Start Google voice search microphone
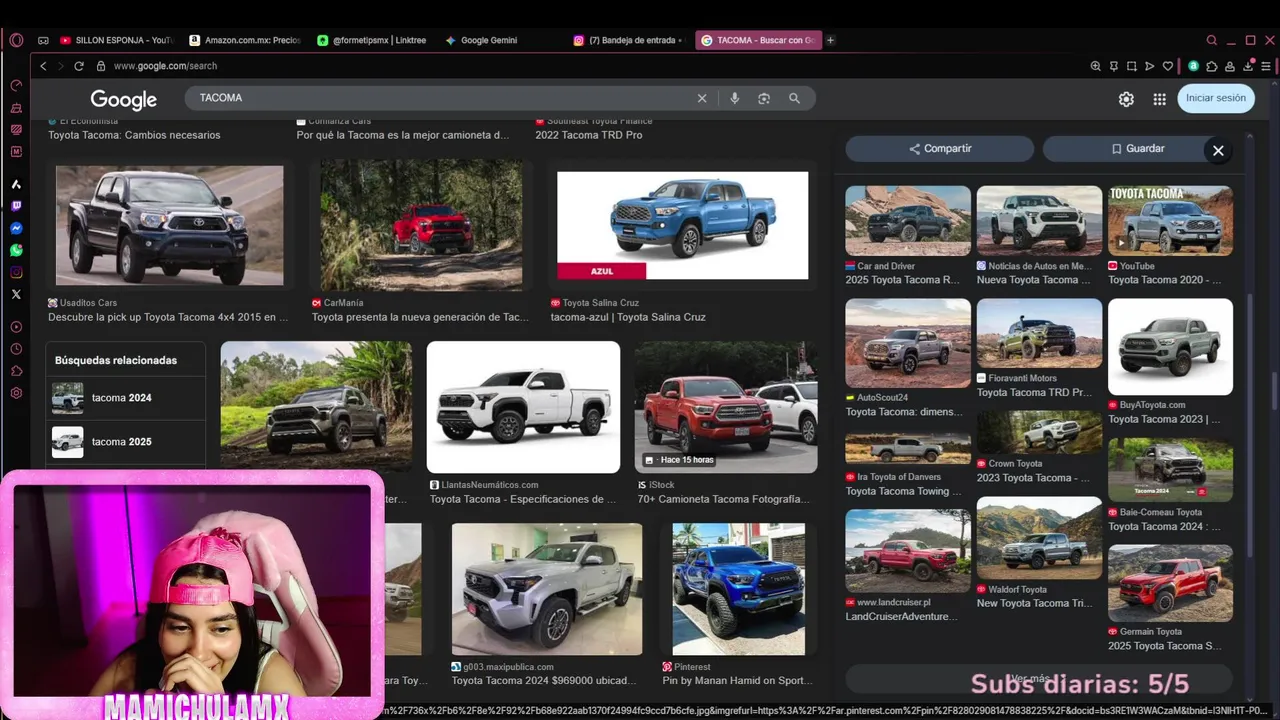The height and width of the screenshot is (720, 1280). pyautogui.click(x=735, y=98)
